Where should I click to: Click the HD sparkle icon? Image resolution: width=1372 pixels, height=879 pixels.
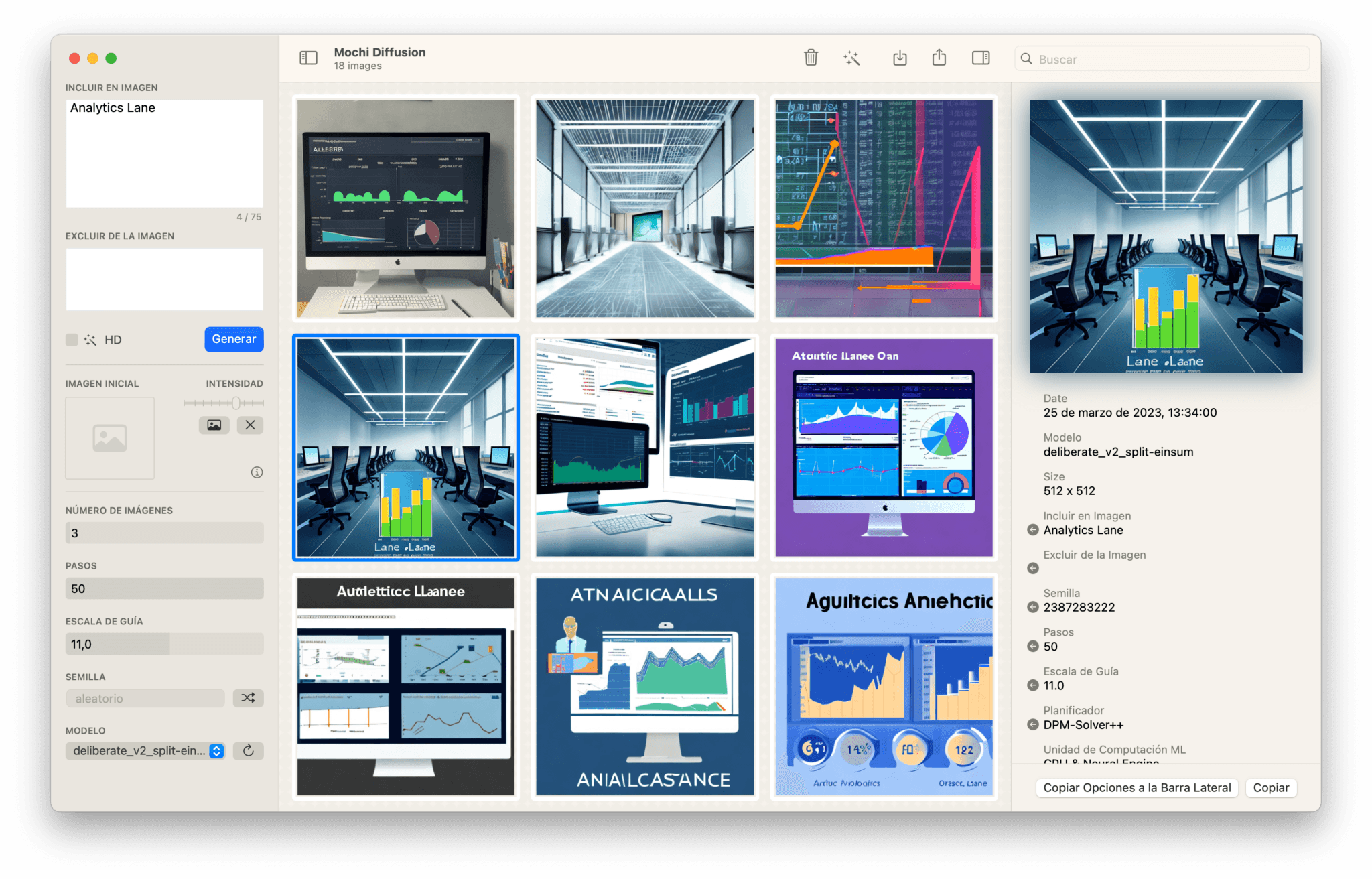pos(90,340)
